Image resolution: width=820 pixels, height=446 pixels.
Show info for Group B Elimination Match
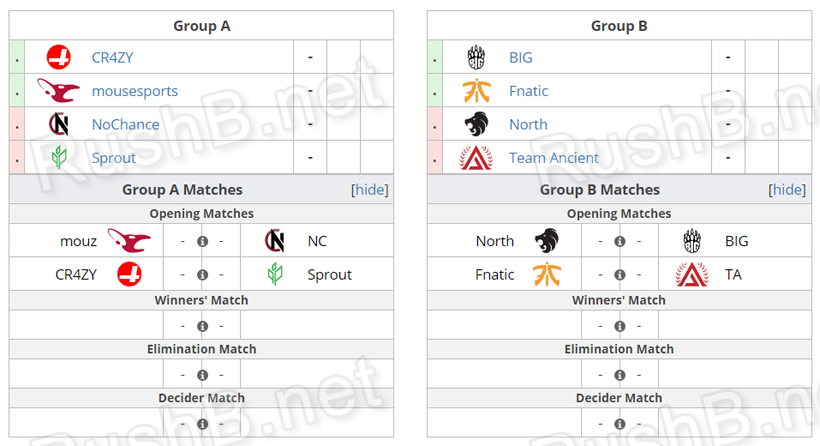(x=619, y=374)
